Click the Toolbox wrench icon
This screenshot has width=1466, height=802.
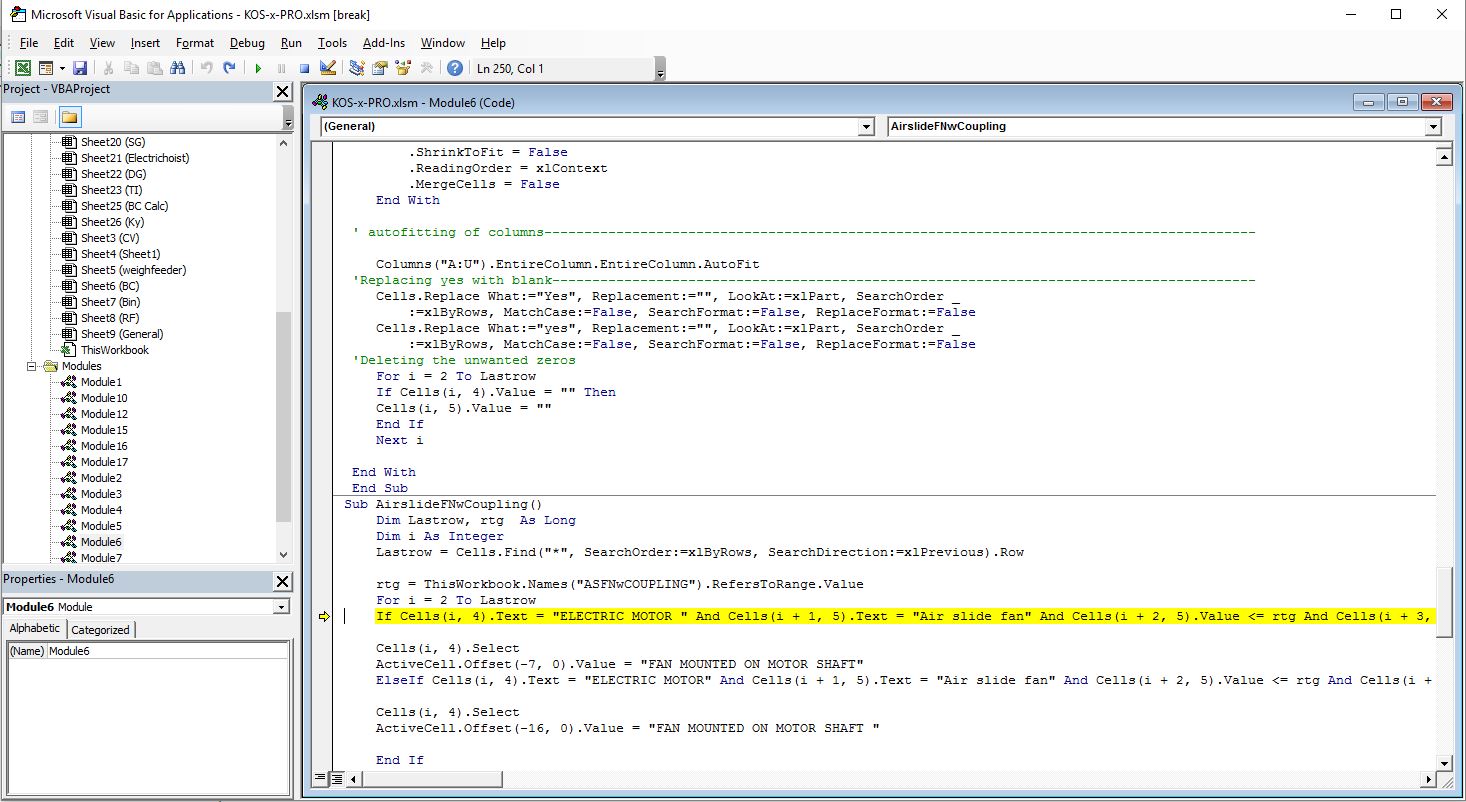[x=426, y=68]
